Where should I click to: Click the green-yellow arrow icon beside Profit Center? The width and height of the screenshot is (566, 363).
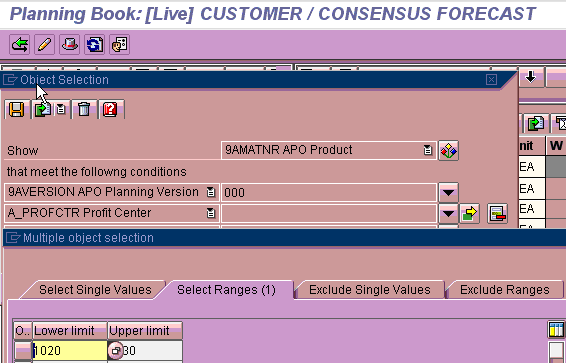pyautogui.click(x=469, y=214)
